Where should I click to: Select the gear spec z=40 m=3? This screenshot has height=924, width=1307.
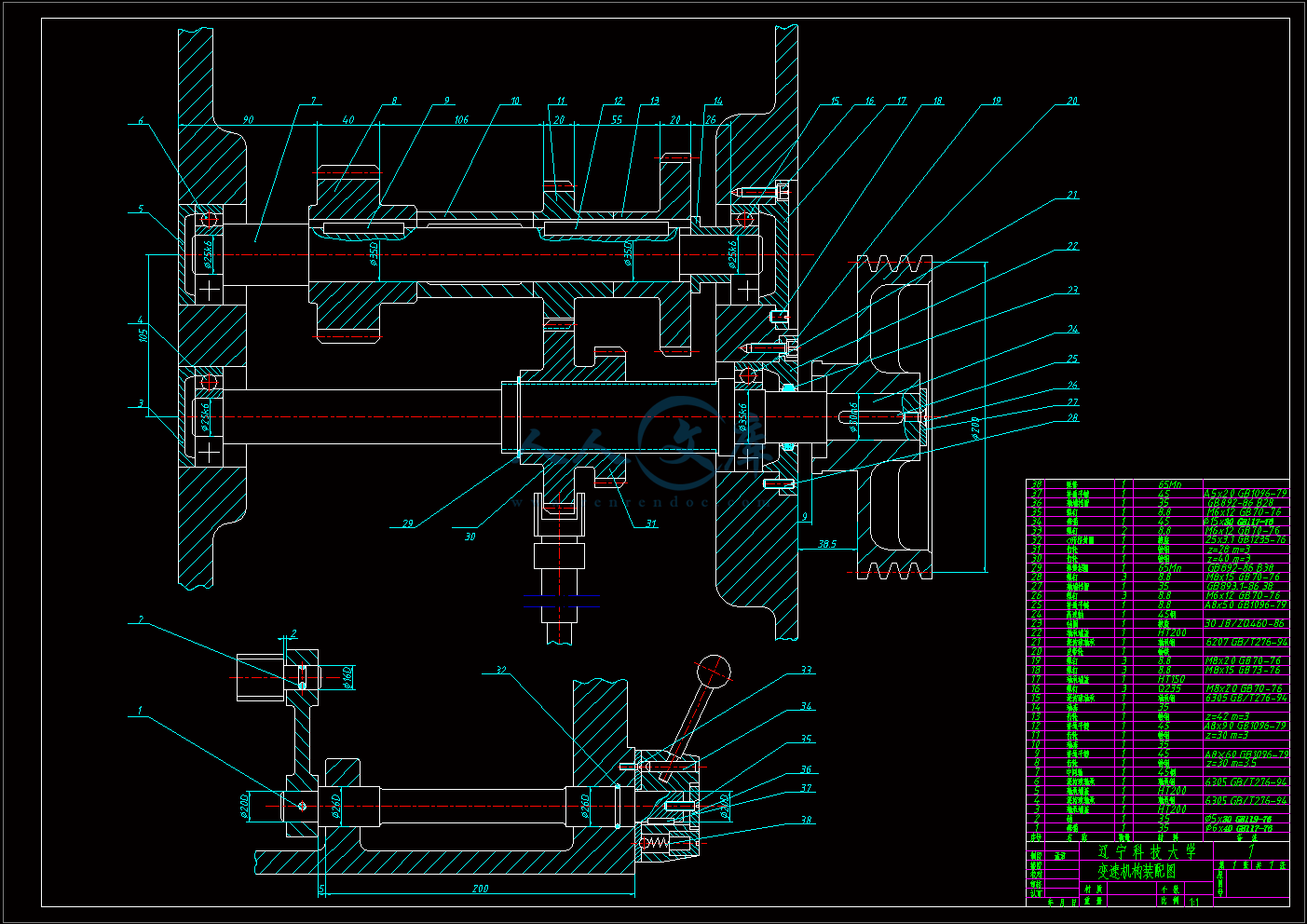coord(1229,559)
